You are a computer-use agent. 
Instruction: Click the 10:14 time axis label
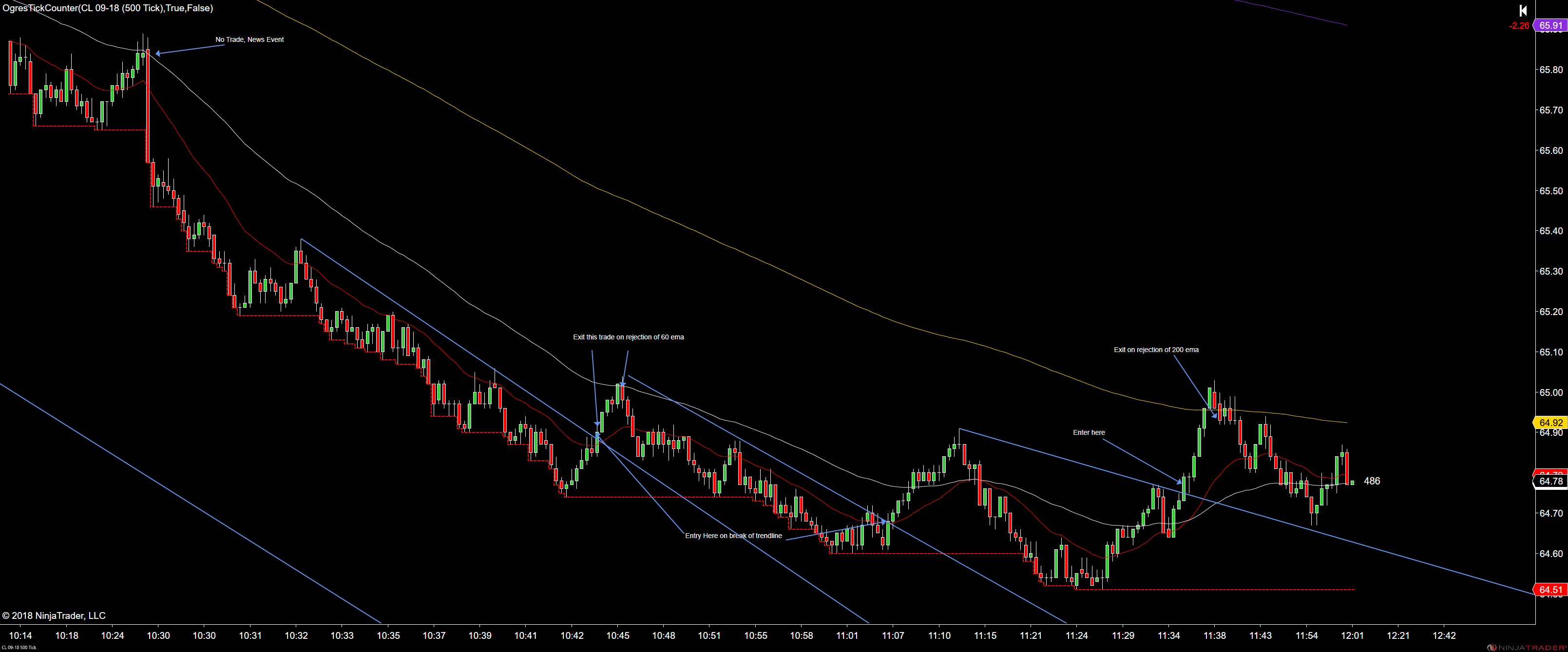tap(20, 635)
